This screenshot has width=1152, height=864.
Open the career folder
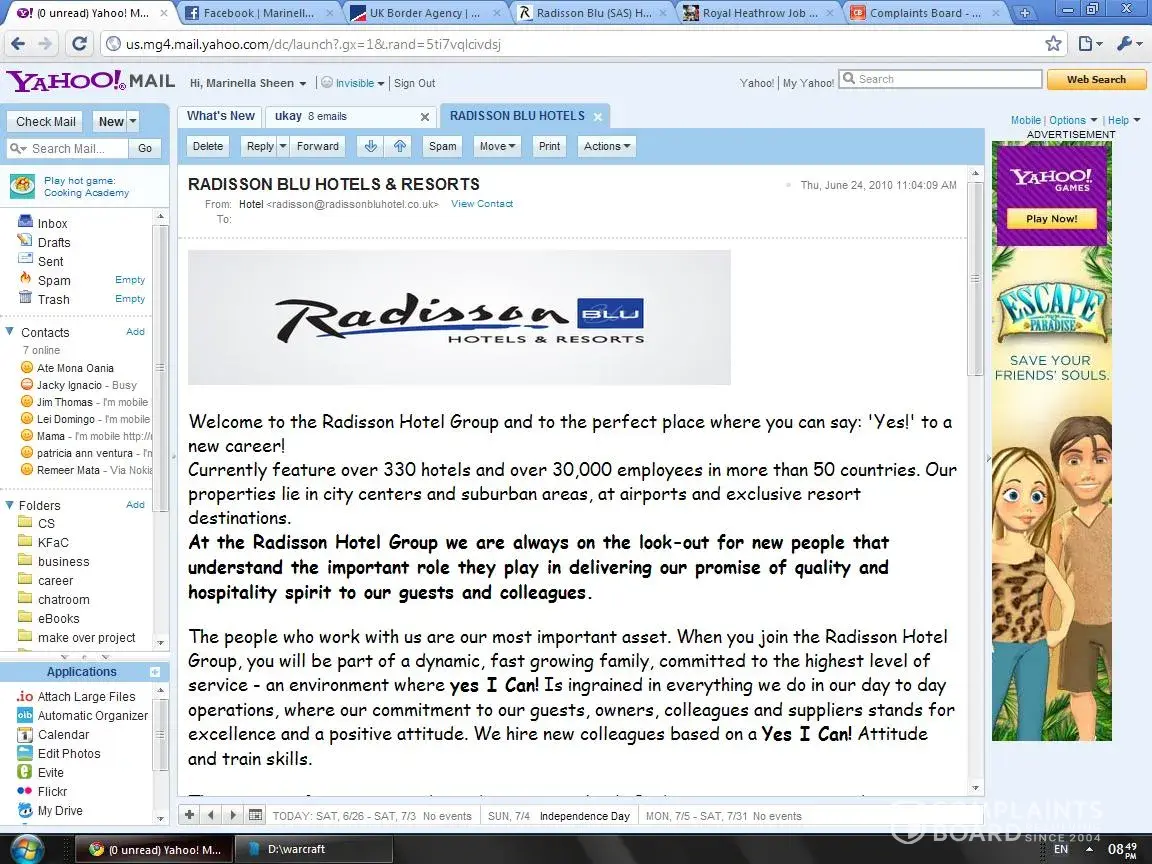pyautogui.click(x=55, y=580)
